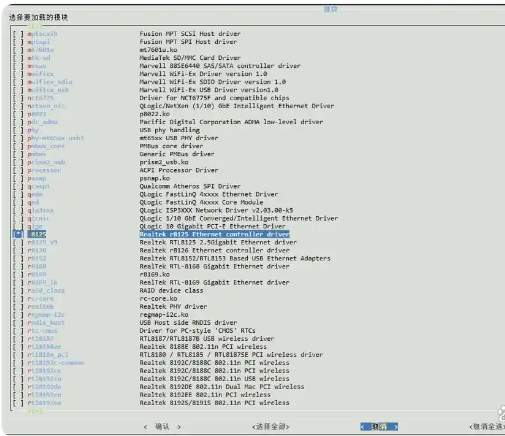Tick the mtk-sd module checkbox
The height and width of the screenshot is (436, 505).
click(18, 58)
